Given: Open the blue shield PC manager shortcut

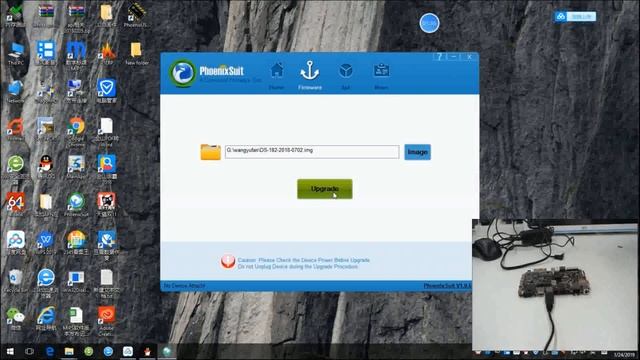Looking at the screenshot, I should (x=106, y=91).
